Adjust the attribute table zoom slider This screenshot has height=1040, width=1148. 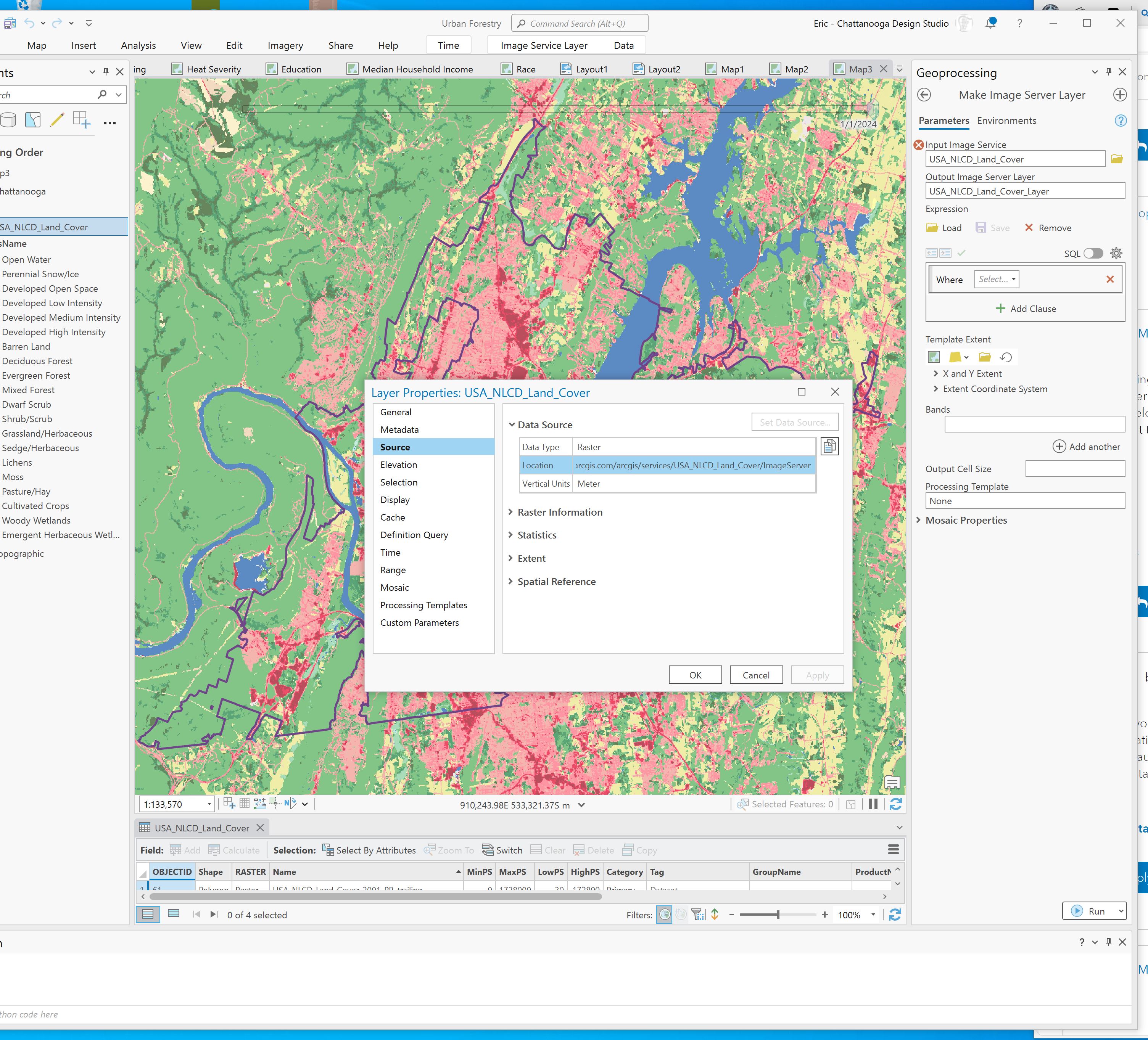click(778, 915)
